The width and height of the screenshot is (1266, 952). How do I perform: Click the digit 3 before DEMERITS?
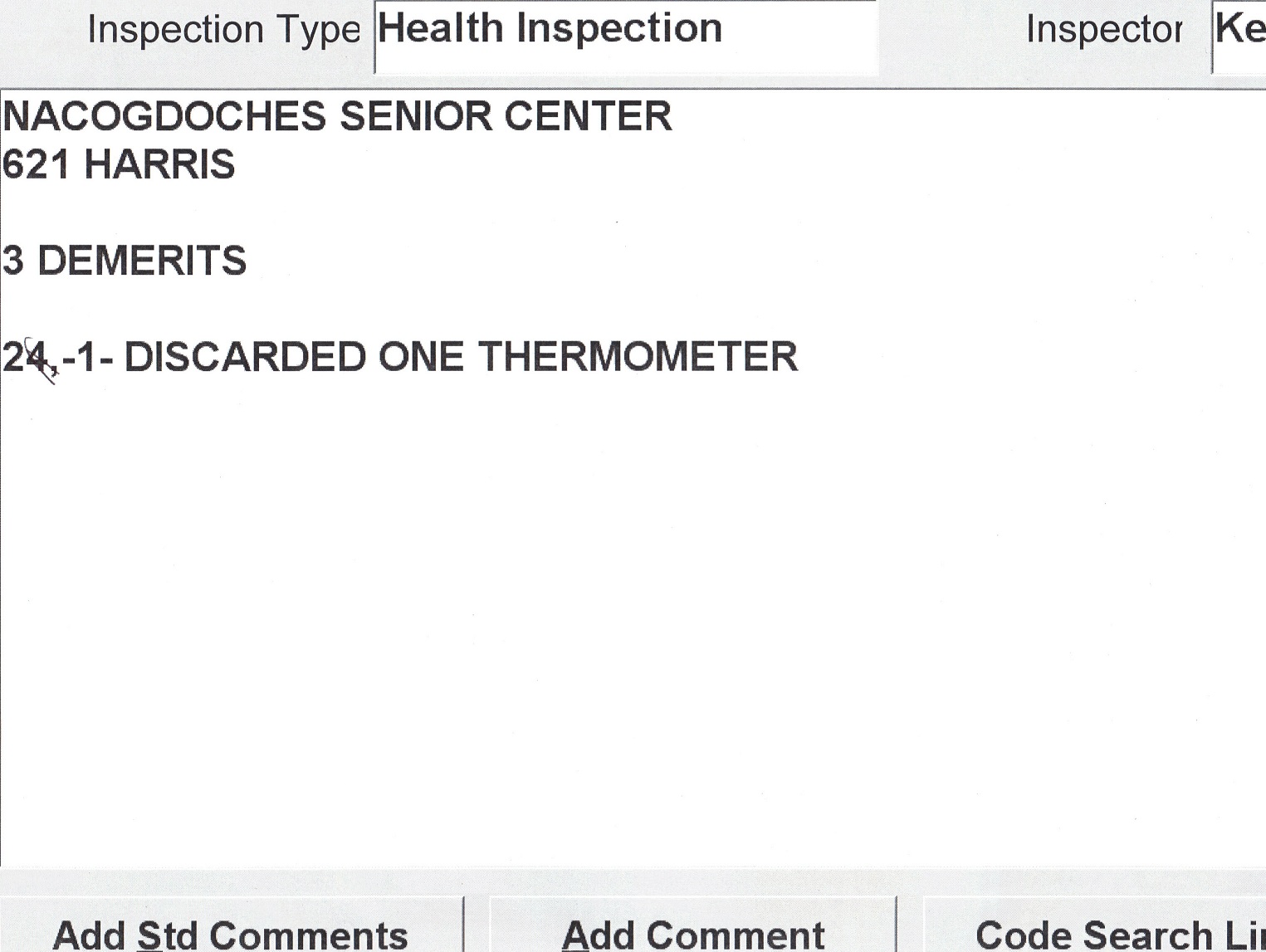click(12, 261)
